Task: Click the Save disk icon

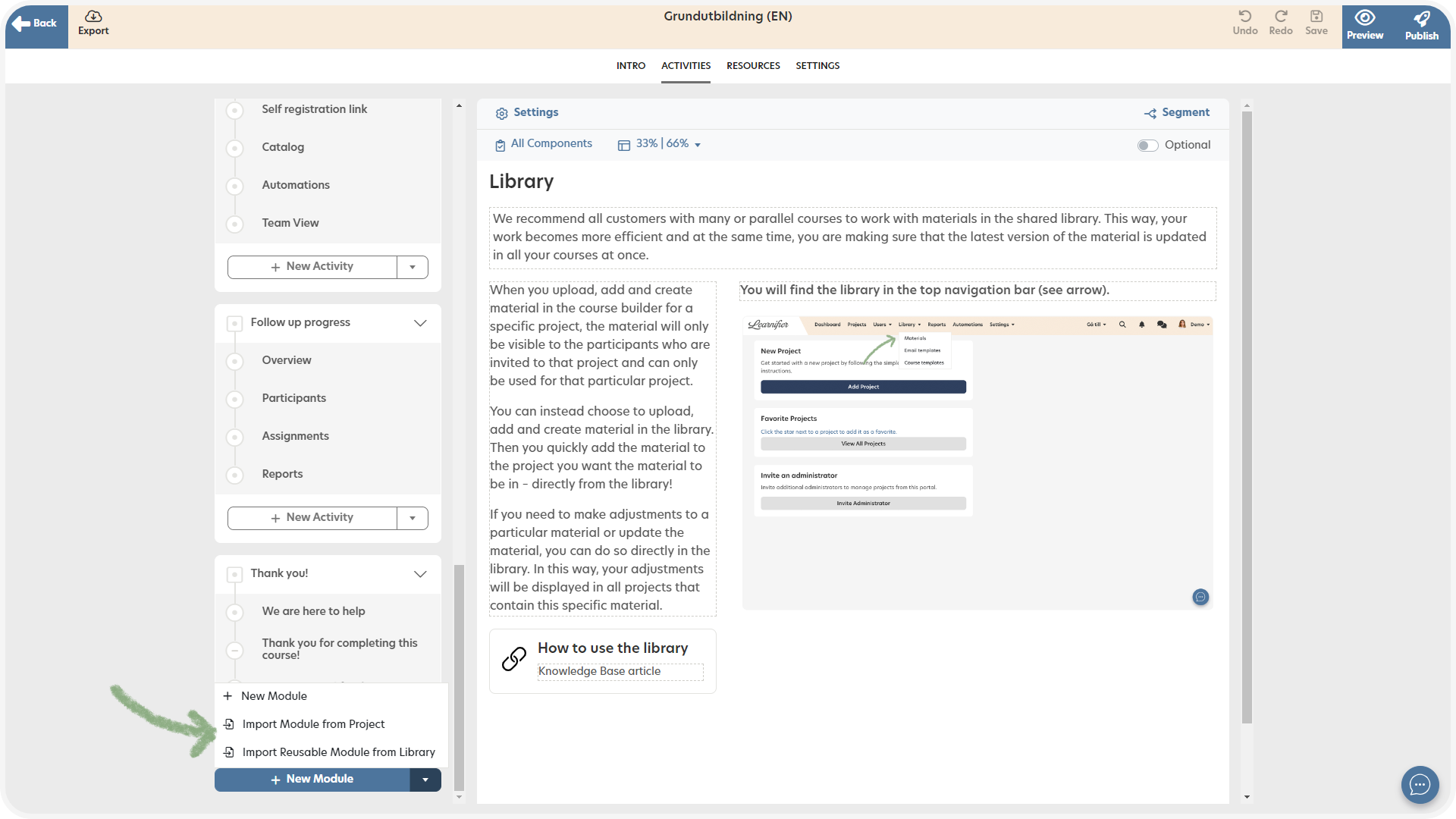Action: [x=1316, y=17]
